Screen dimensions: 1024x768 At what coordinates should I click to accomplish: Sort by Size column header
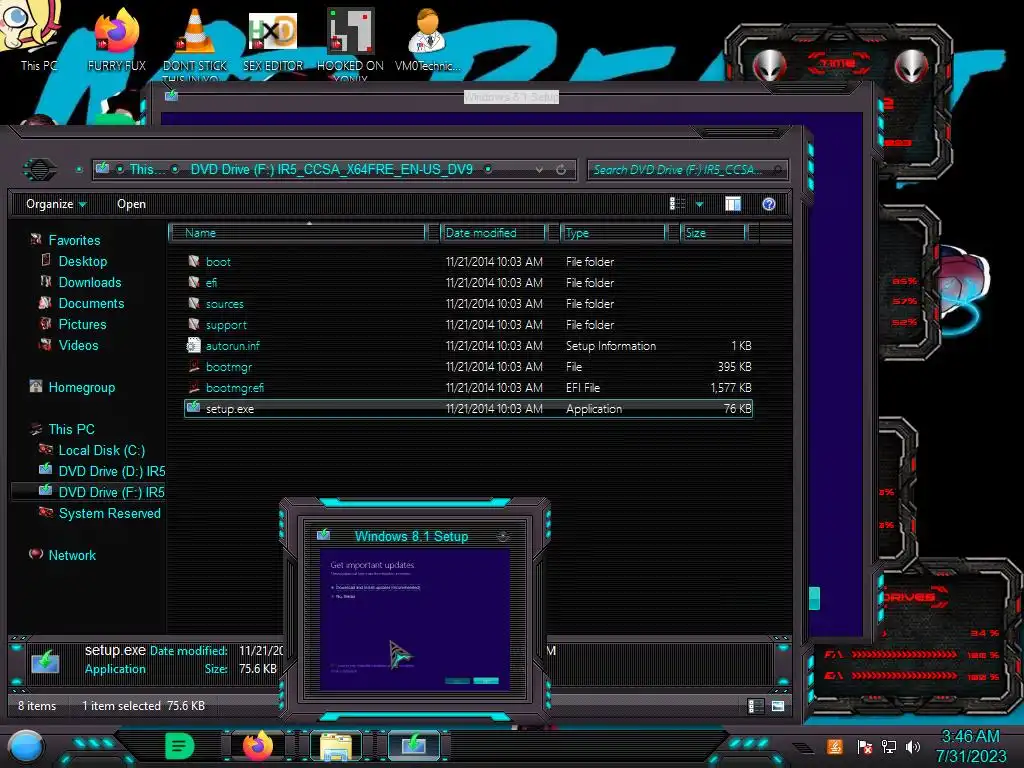[x=713, y=232]
